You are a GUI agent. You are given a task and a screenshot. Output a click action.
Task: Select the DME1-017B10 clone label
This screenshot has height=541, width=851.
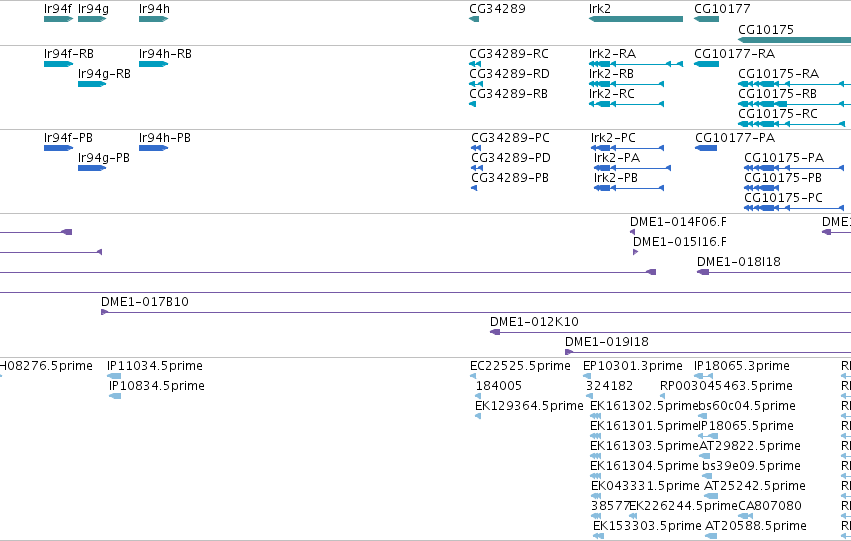(x=145, y=302)
